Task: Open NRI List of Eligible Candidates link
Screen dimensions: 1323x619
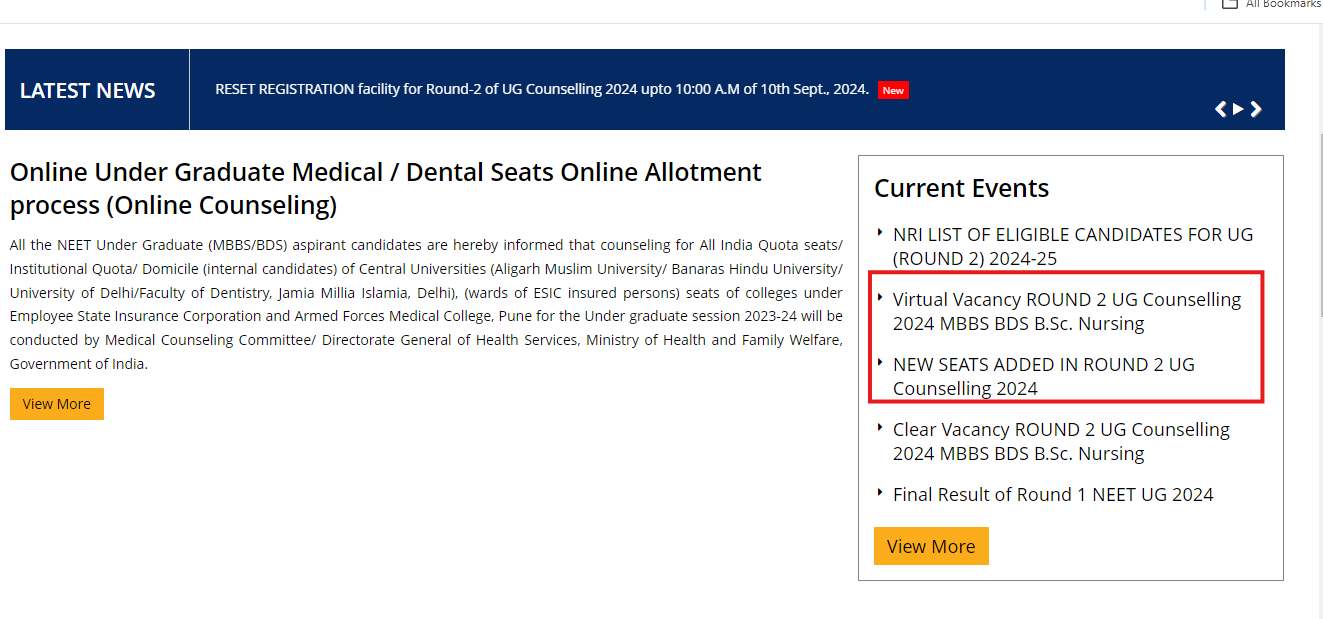Action: point(1072,246)
